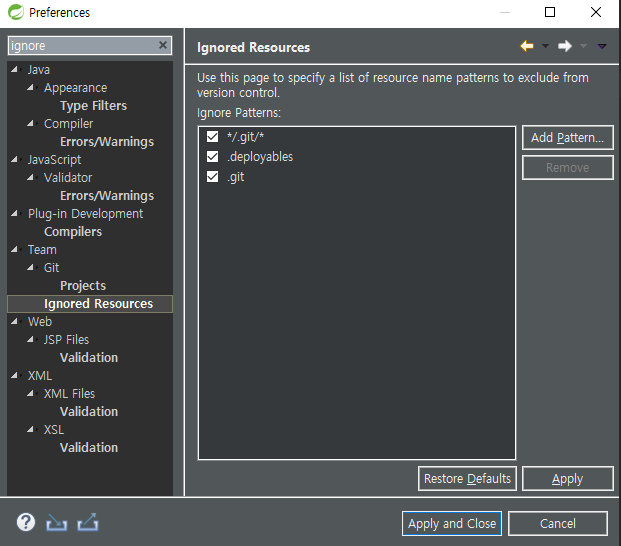Screen dimensions: 621x546
Task: Collapse the Plug-in Development node
Action: pos(14,213)
